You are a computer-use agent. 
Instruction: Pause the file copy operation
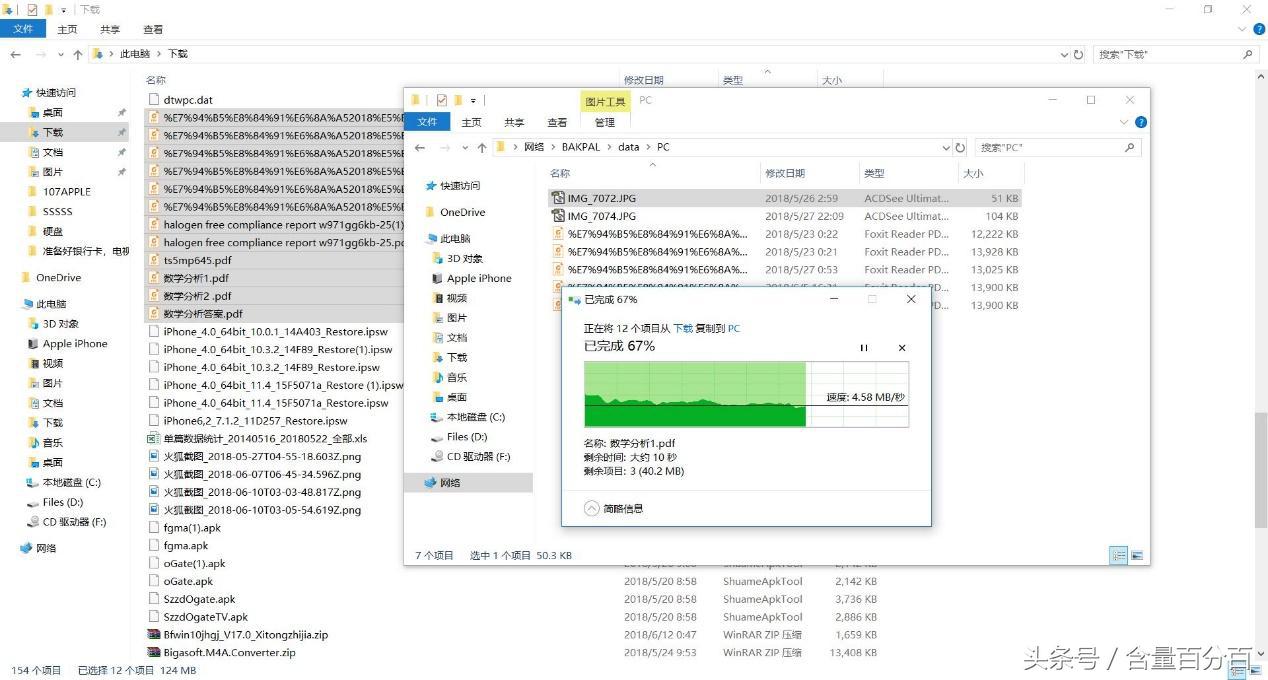click(x=864, y=348)
